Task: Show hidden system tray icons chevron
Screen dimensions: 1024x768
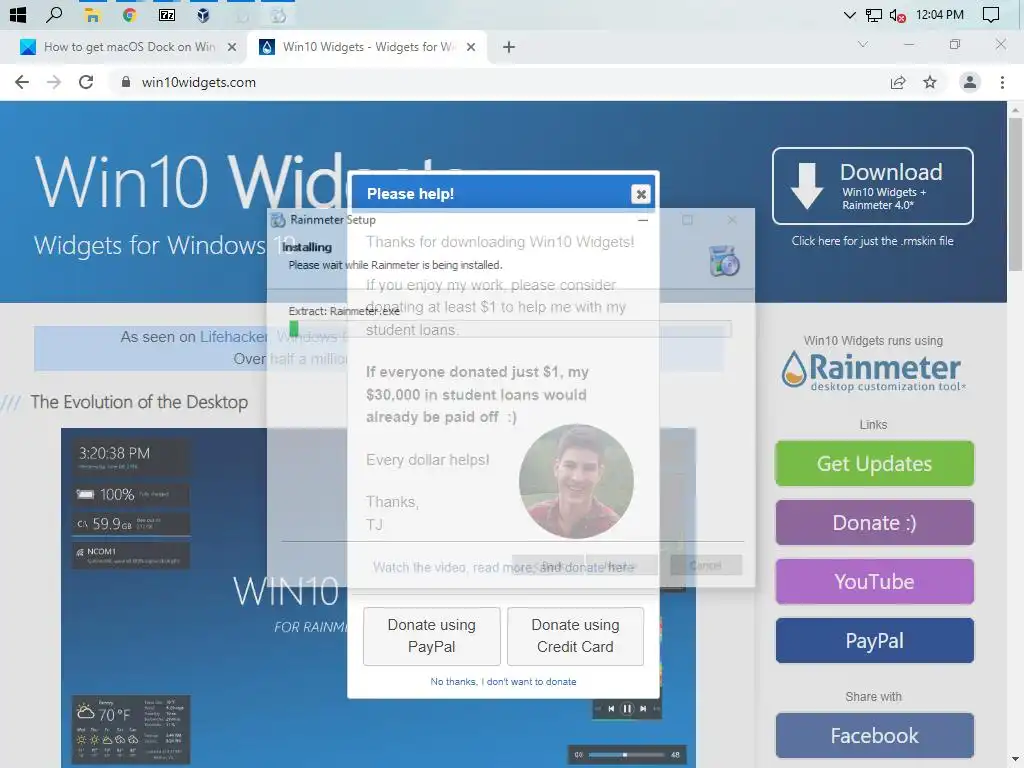Action: pos(849,15)
